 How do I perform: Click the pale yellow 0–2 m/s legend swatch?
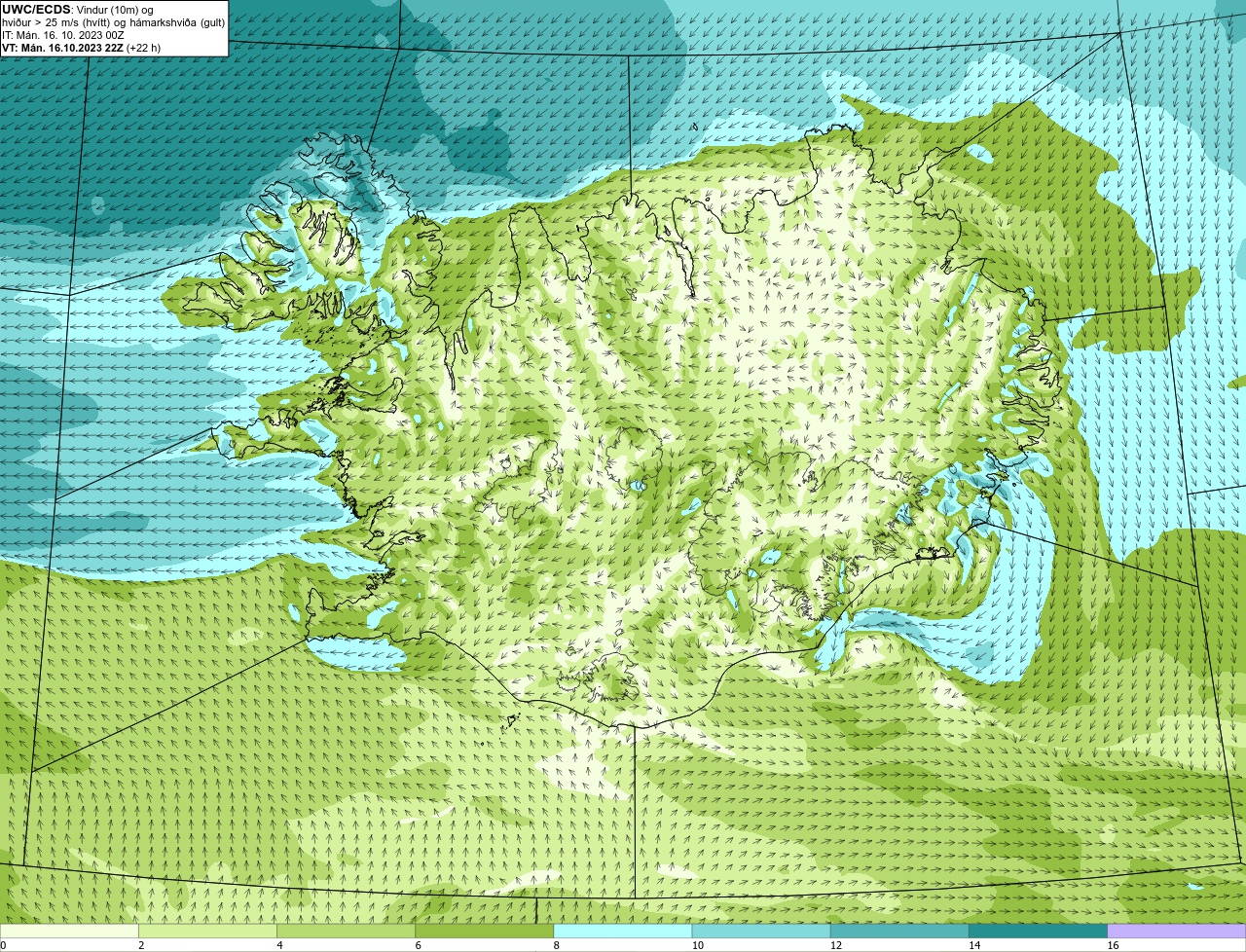[69, 932]
